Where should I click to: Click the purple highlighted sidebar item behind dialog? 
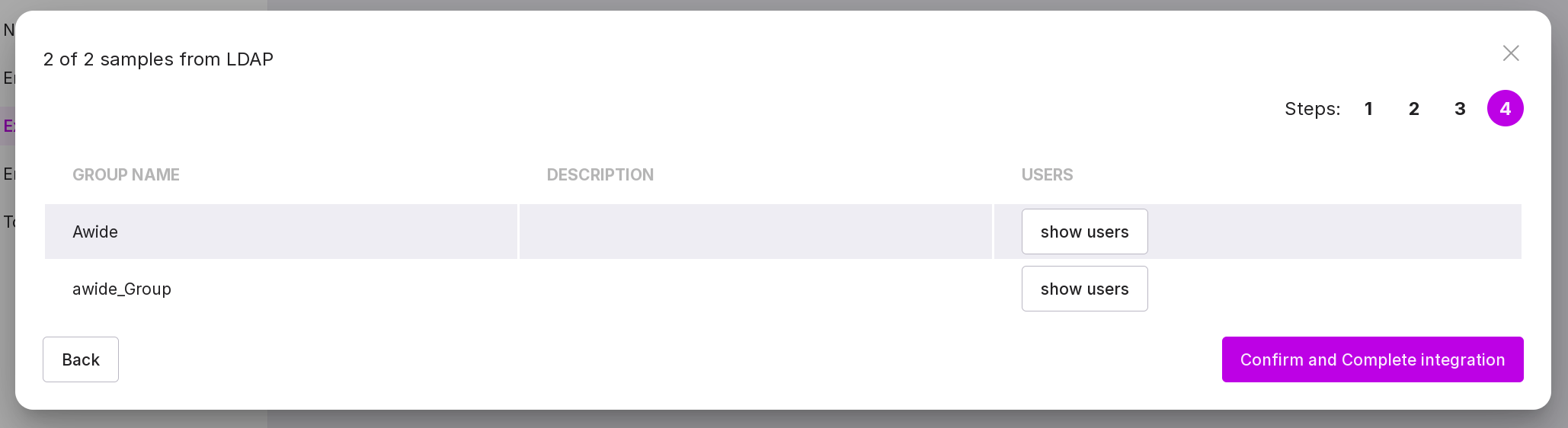[x=8, y=126]
